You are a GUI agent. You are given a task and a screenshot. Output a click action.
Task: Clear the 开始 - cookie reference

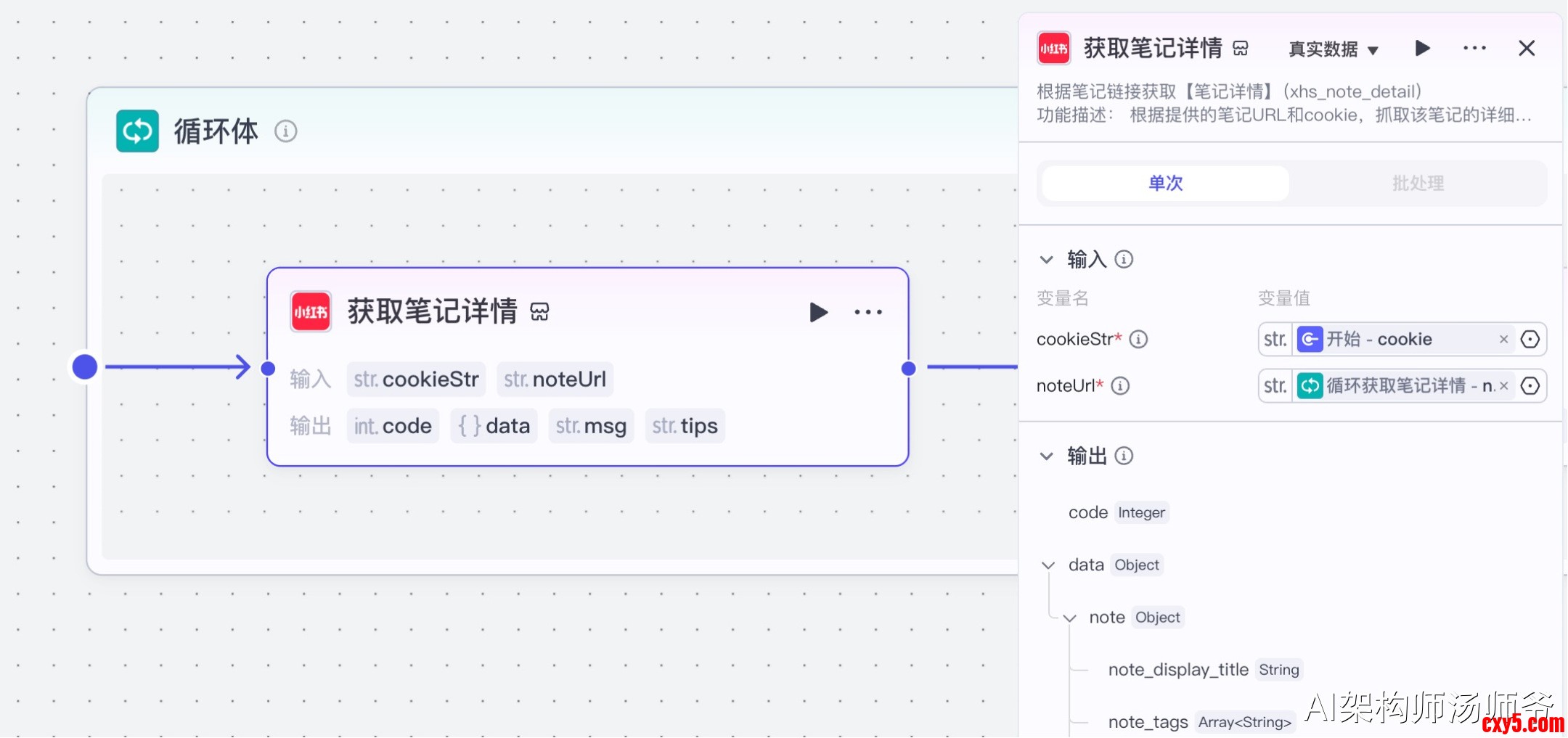[1503, 339]
